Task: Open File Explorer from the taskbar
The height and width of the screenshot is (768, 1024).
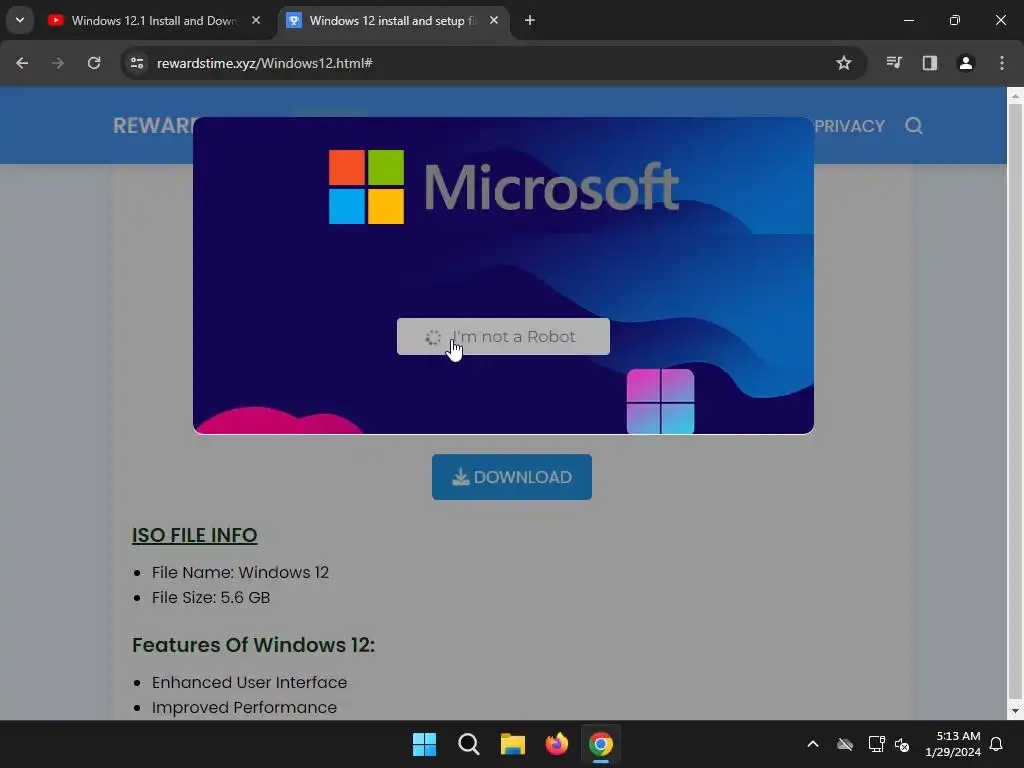Action: click(x=513, y=744)
